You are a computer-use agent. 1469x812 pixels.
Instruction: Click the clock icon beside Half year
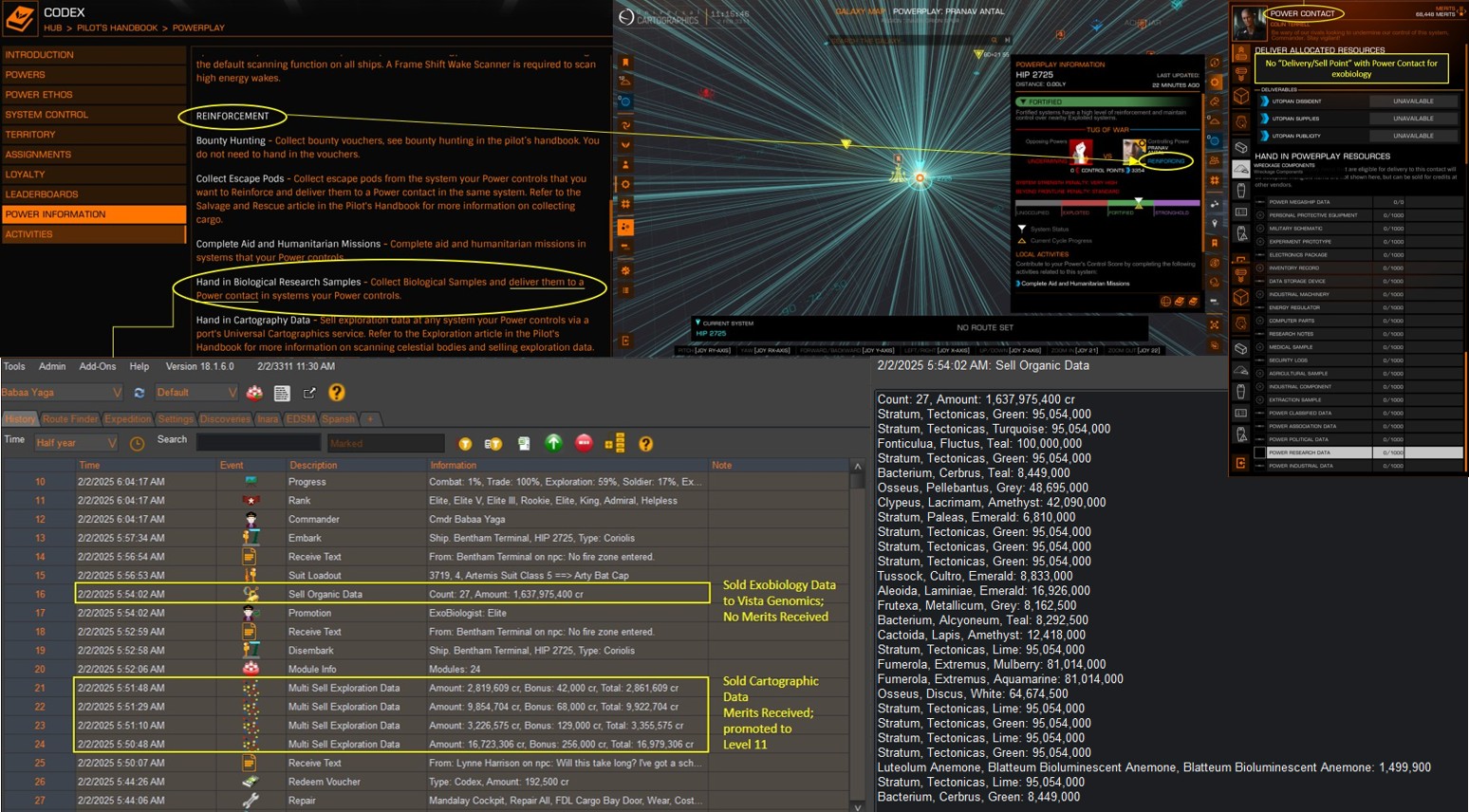pos(137,443)
